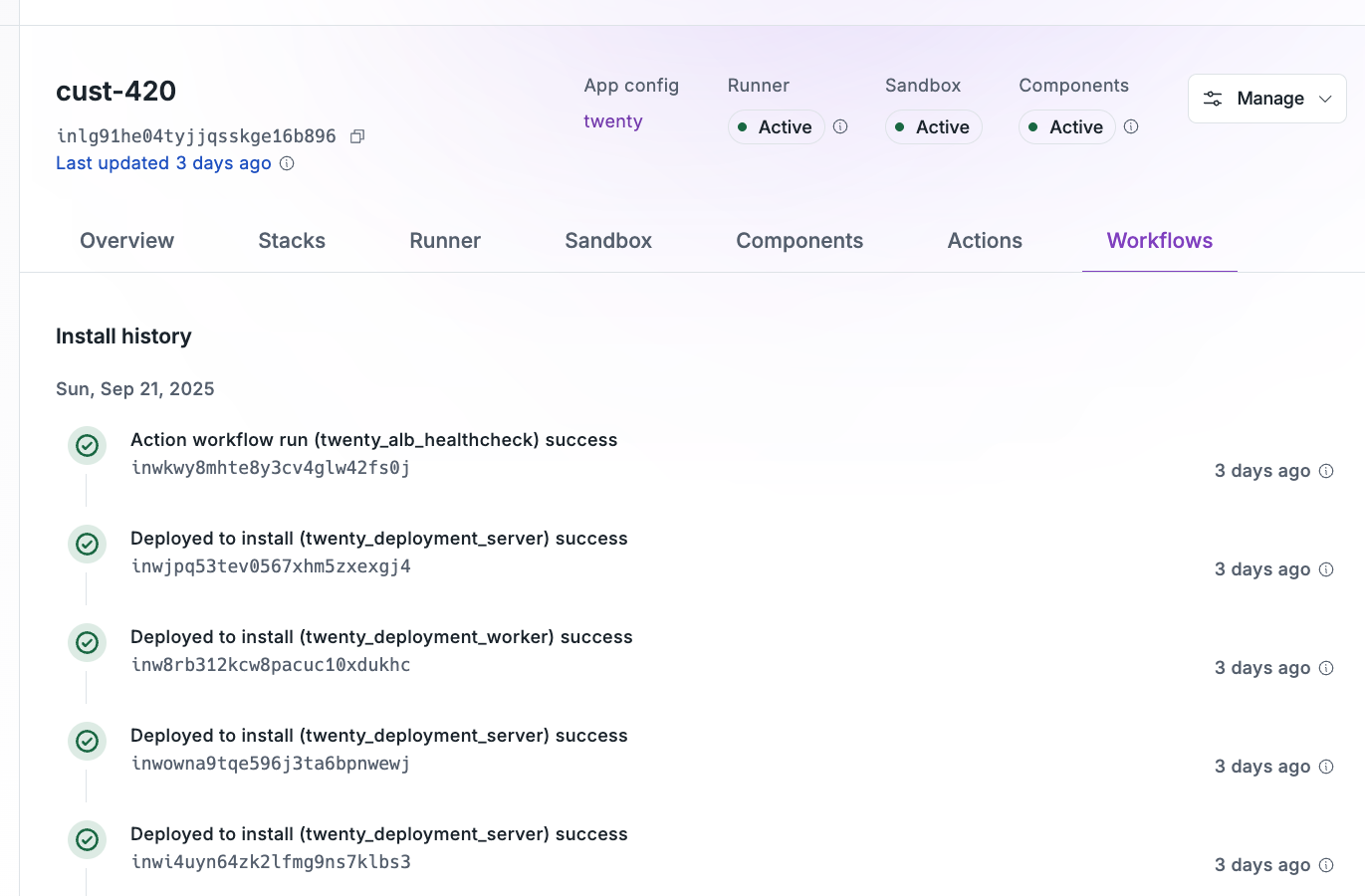The image size is (1365, 896).
Task: Click the success checkmark on twenty_alb_healthcheck run
Action: pyautogui.click(x=87, y=445)
